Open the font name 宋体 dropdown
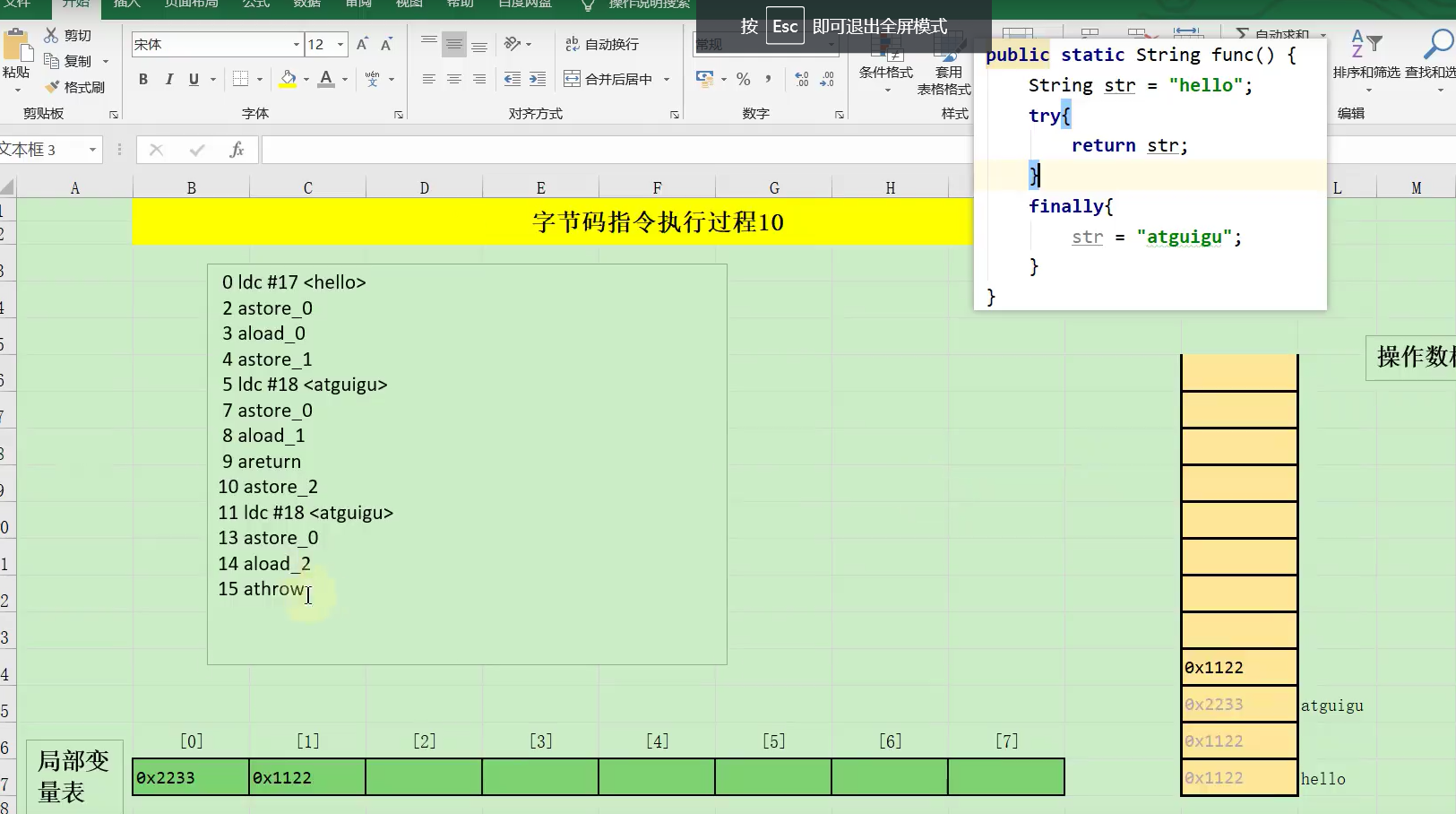 pos(296,44)
